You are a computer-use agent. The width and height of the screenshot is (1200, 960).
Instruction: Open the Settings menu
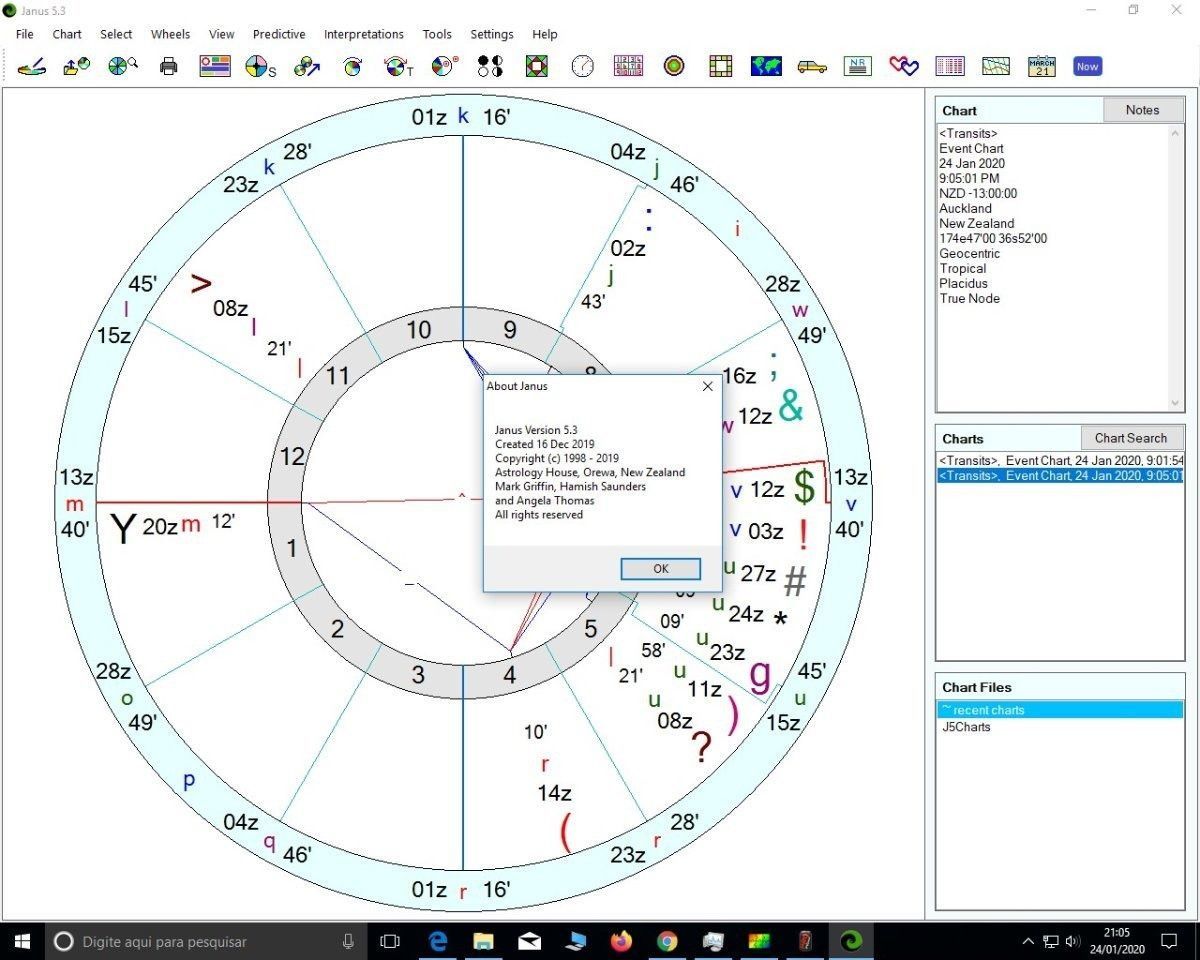pos(492,34)
